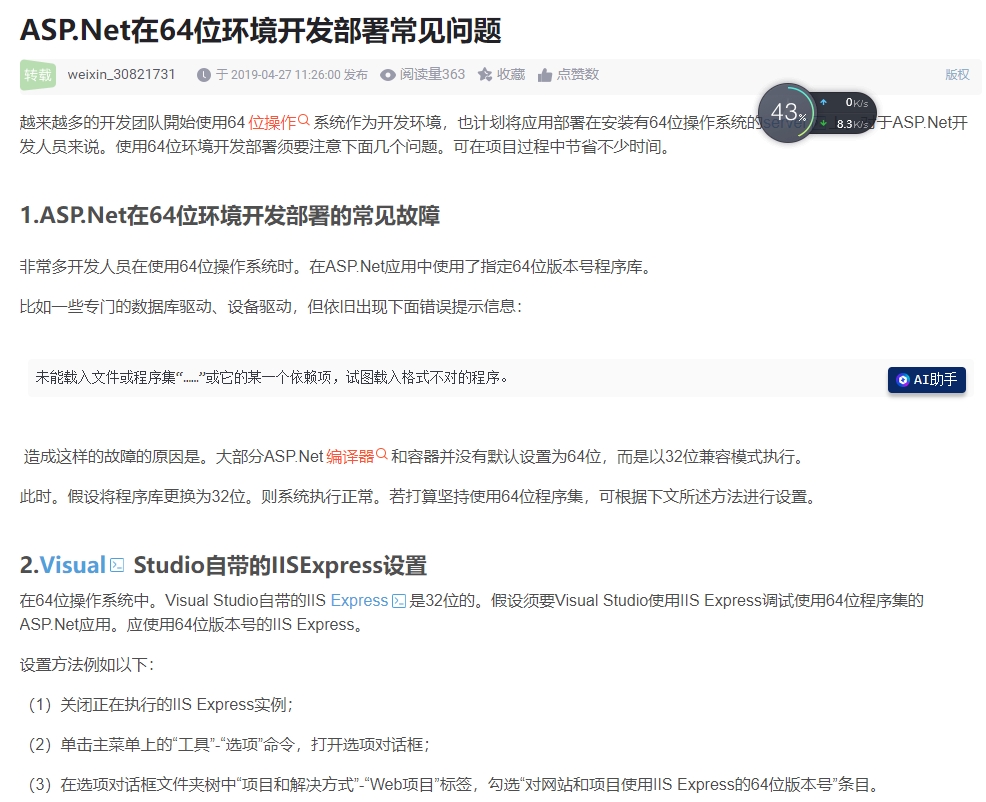Screen dimensions: 986x802
Task: Click the search icon after 编译器
Action: pyautogui.click(x=382, y=455)
